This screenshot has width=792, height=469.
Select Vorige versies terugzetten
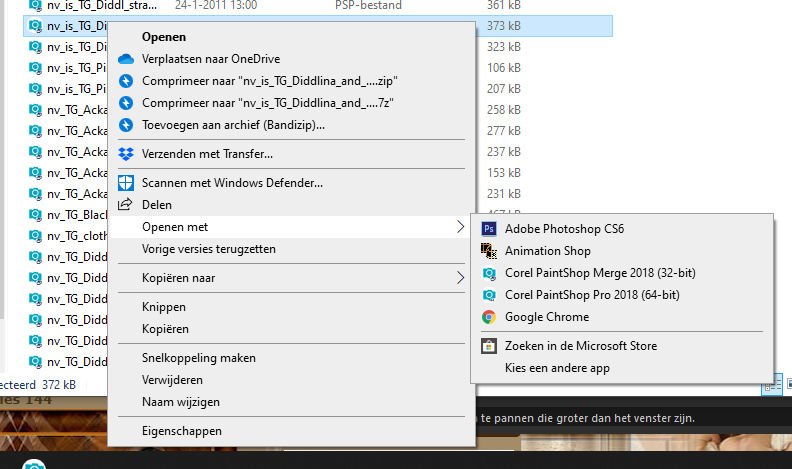click(209, 249)
